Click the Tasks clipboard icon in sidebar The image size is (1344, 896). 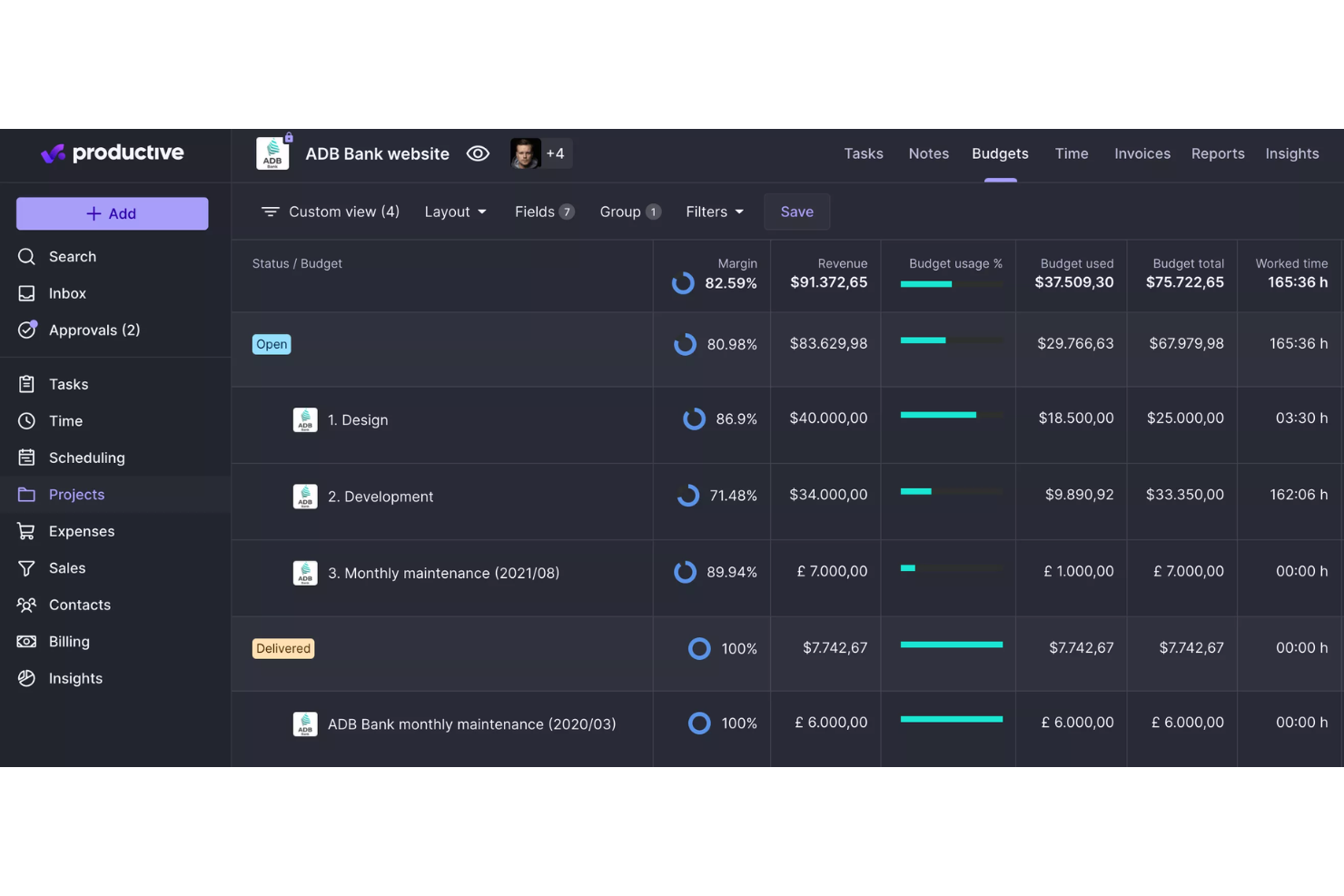tap(26, 384)
